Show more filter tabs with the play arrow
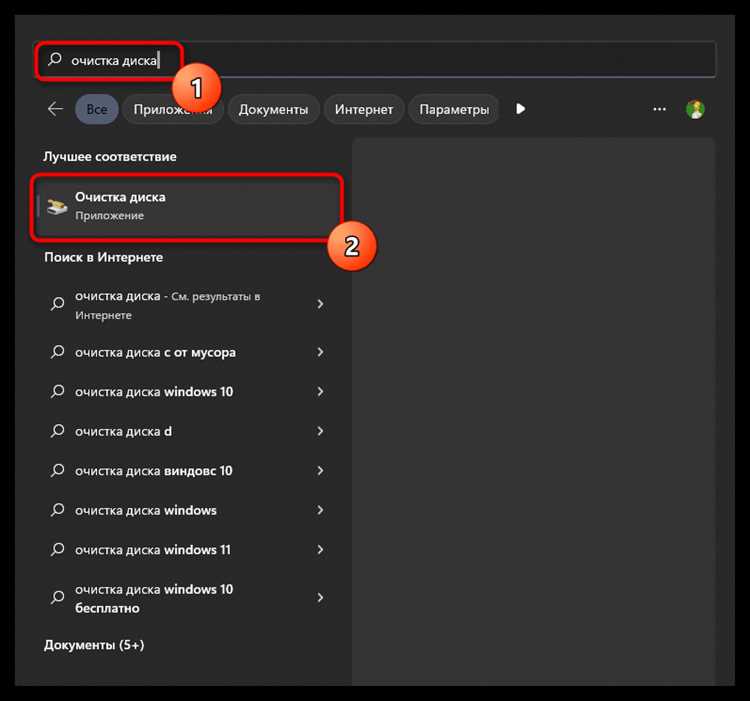Image resolution: width=750 pixels, height=701 pixels. pos(520,109)
